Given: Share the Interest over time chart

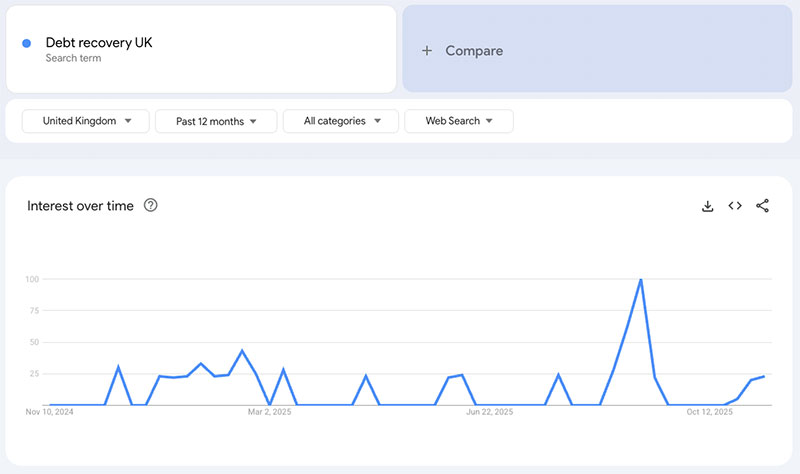Looking at the screenshot, I should point(763,206).
